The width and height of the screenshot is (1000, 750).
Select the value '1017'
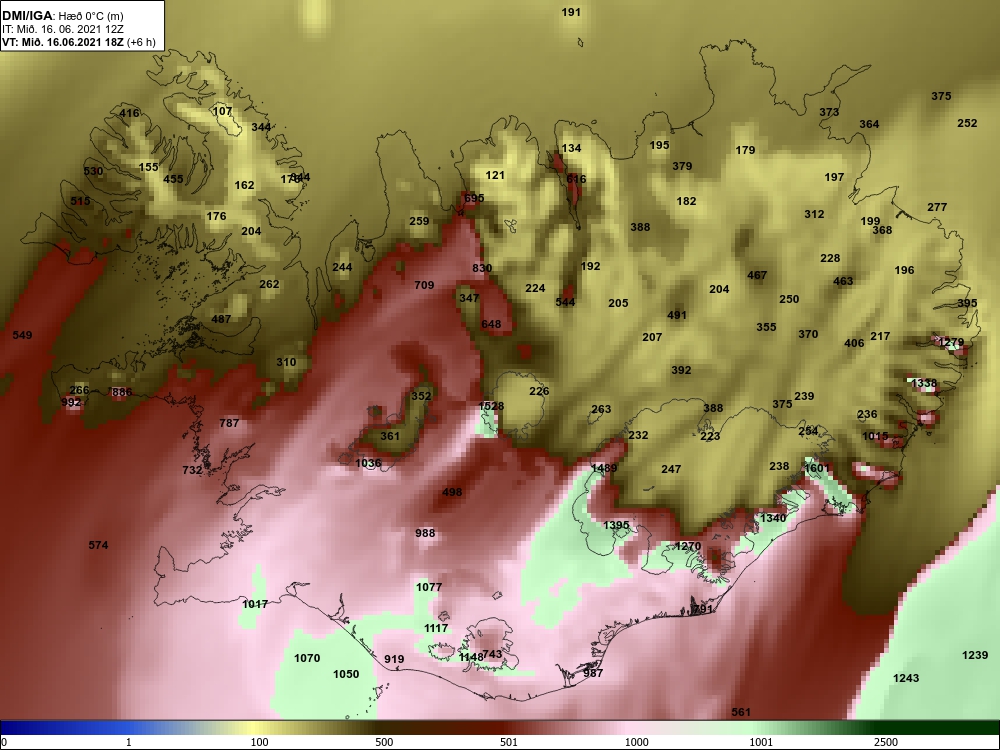(255, 604)
